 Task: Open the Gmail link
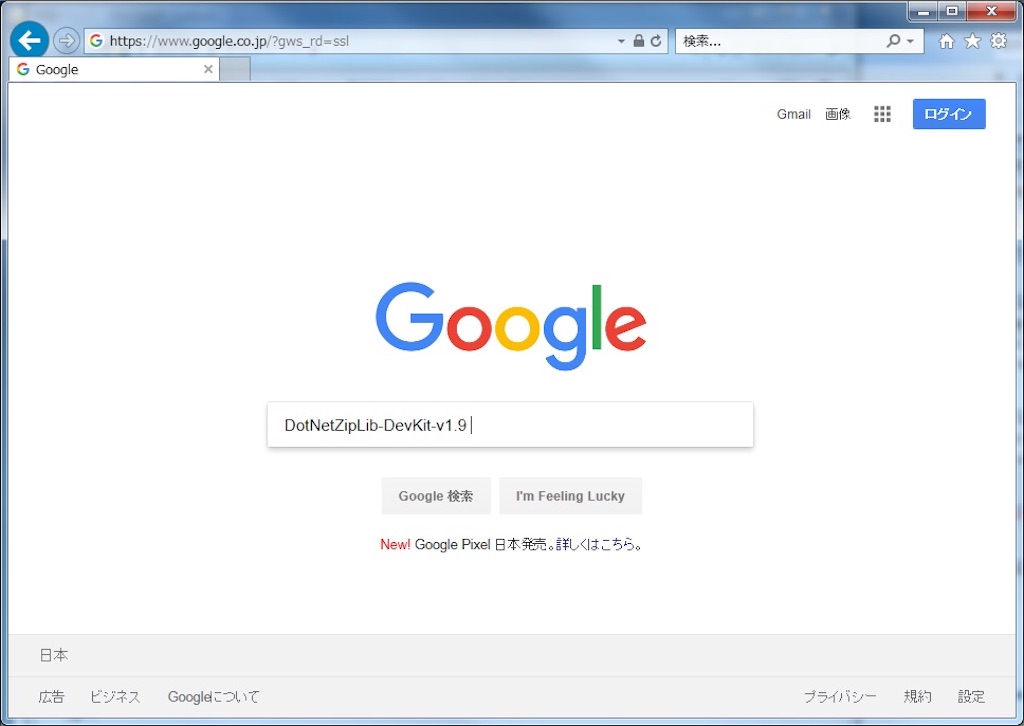tap(793, 114)
